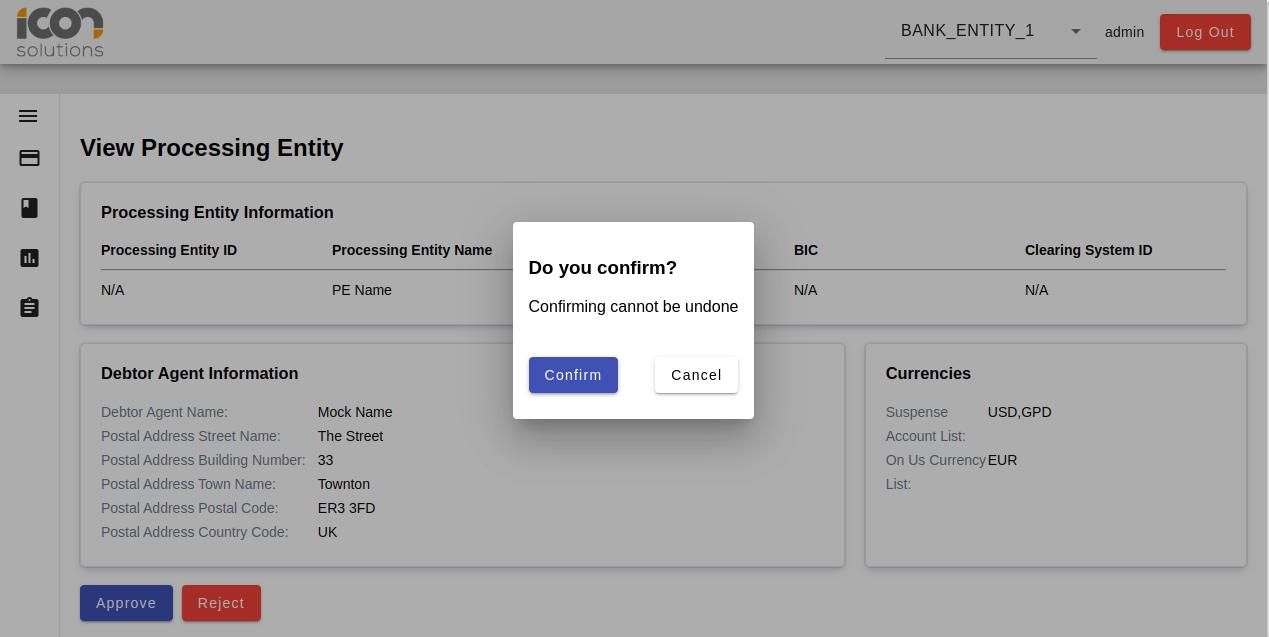This screenshot has width=1269, height=637.
Task: Click the bar chart reports icon
Action: (x=29, y=258)
